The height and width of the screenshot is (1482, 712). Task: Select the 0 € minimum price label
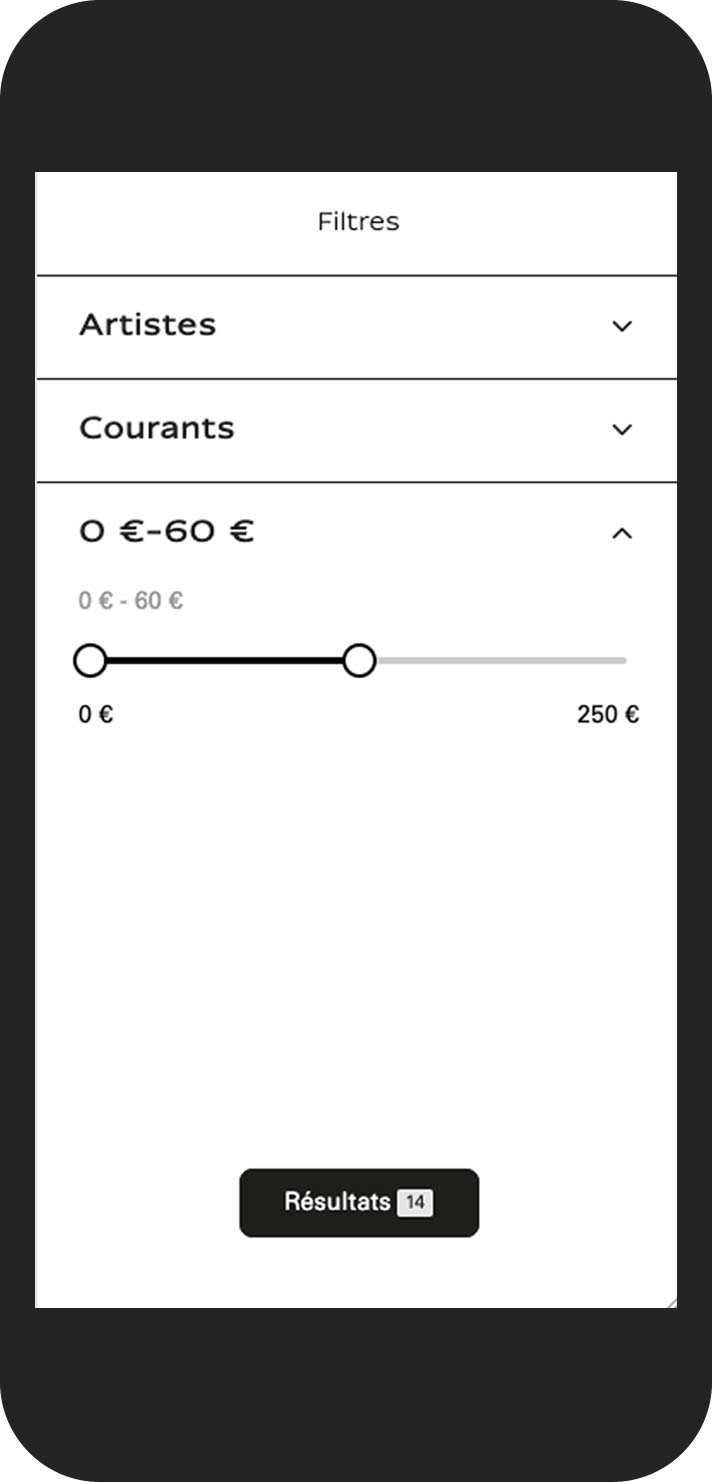(96, 714)
